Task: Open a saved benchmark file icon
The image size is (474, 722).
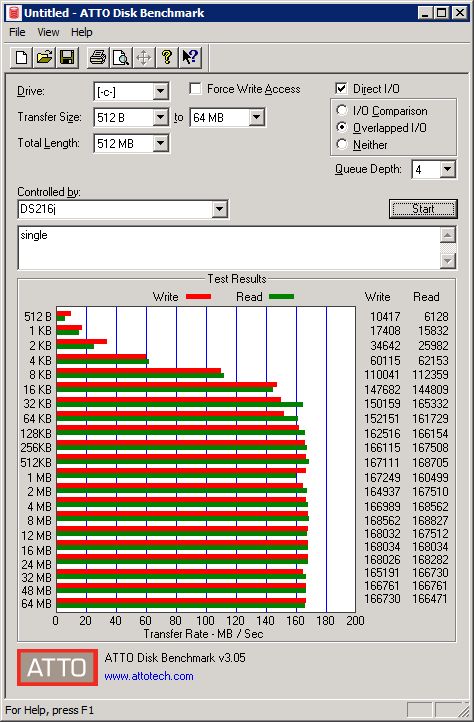Action: point(44,58)
